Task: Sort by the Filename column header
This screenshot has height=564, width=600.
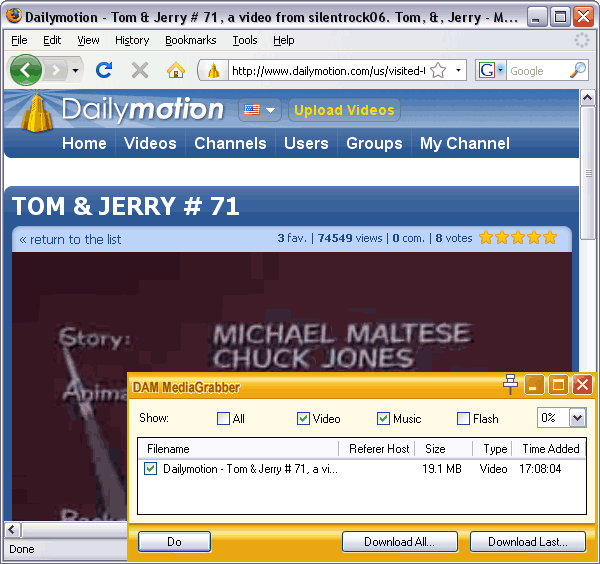Action: click(238, 448)
